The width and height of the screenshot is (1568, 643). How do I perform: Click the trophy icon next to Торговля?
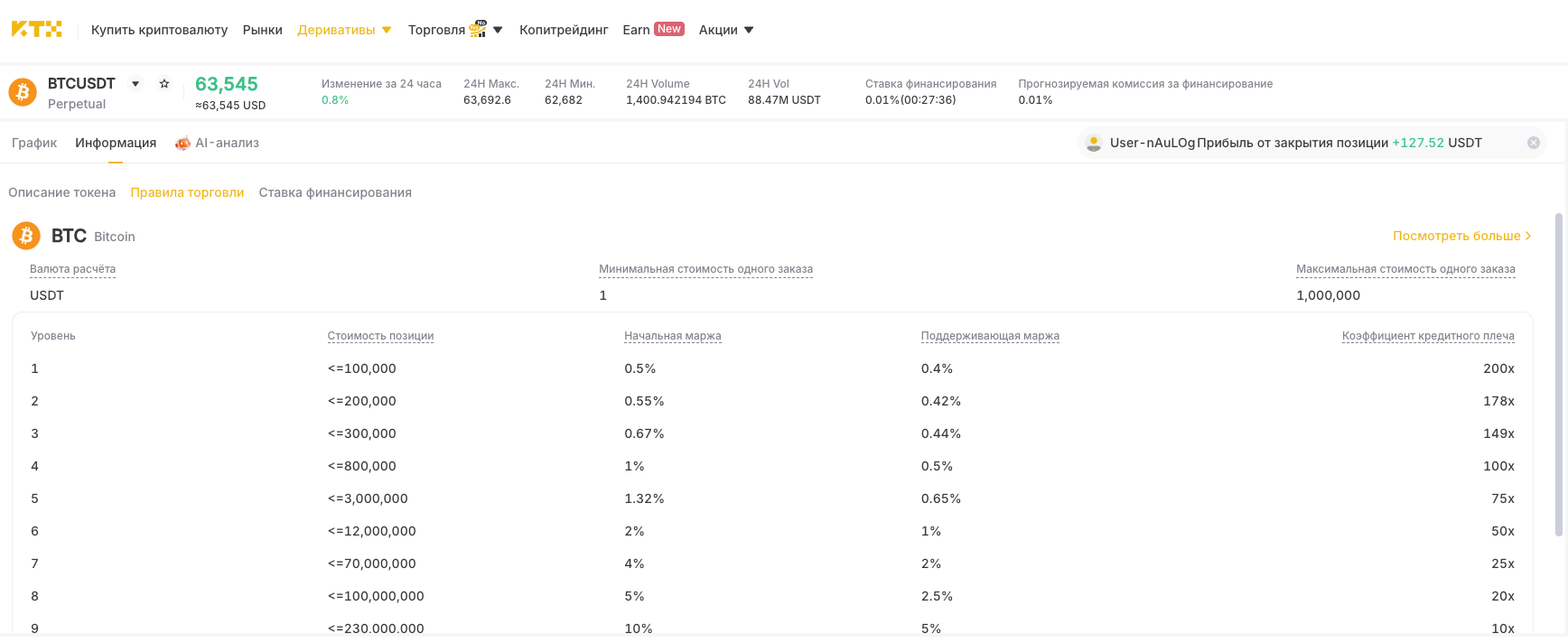[x=478, y=29]
